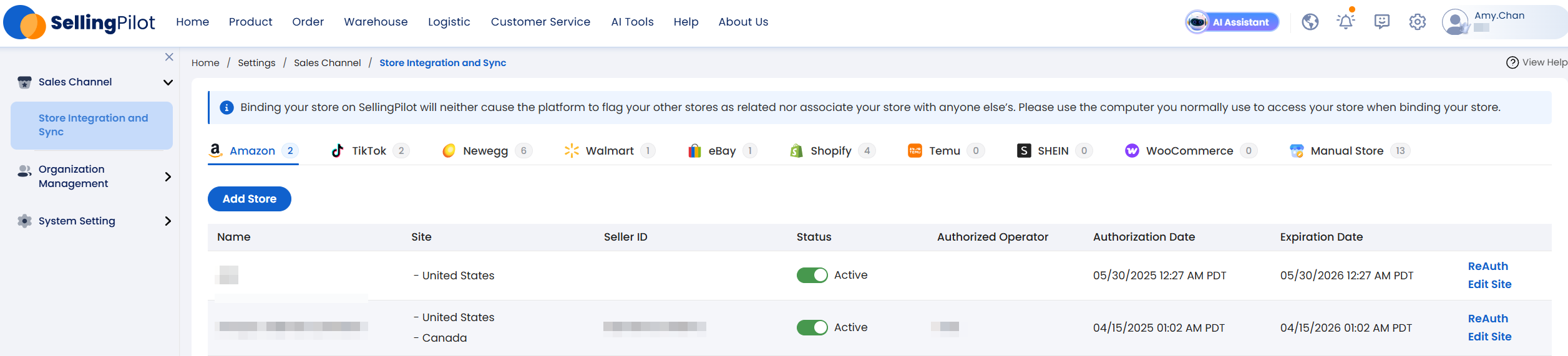Go to Sales Channel breadcrumb link
Viewport: 1568px width, 356px height.
point(328,63)
